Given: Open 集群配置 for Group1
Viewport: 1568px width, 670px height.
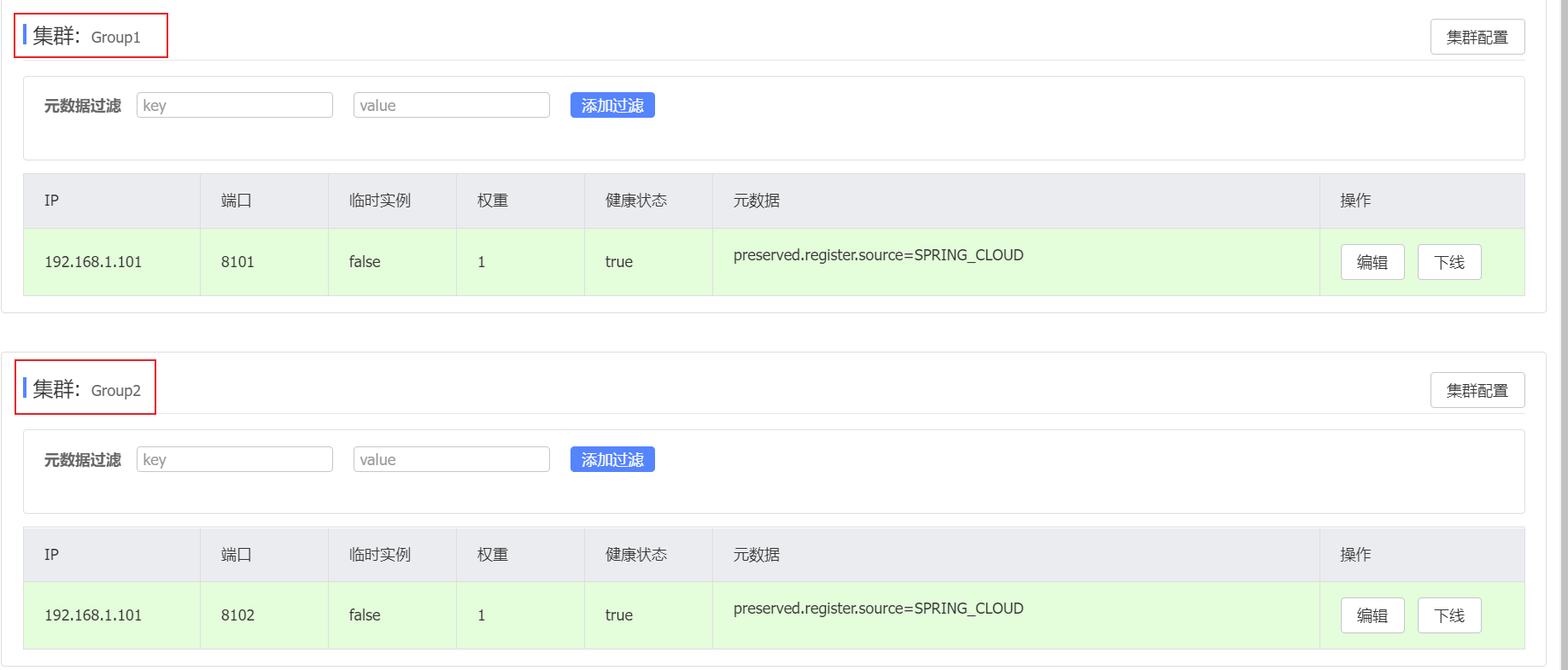Looking at the screenshot, I should tap(1477, 37).
